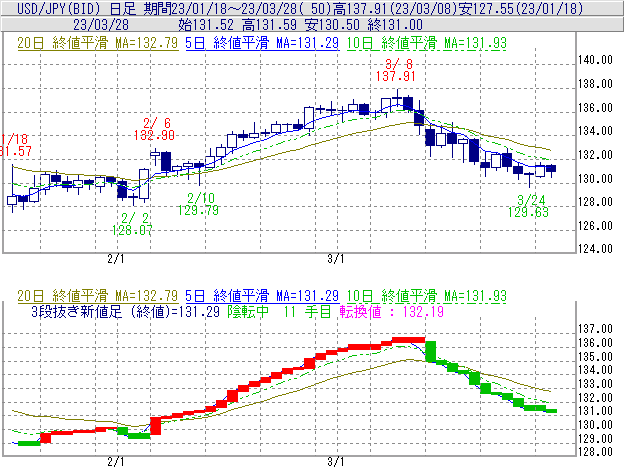Select the 20日 終値平滑 MA=132.79 legend in upper chart
Viewport: 624px width, 475px height.
coord(98,43)
